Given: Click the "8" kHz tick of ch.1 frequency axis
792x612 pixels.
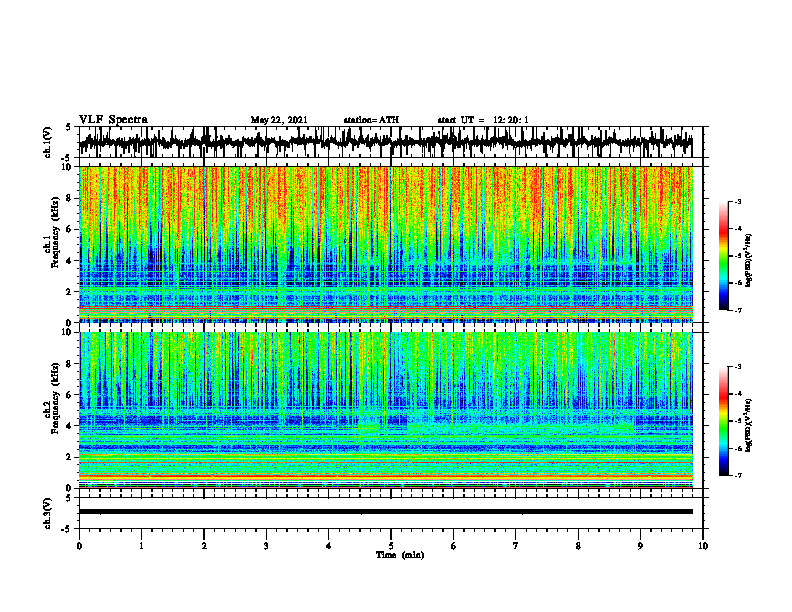Looking at the screenshot, I should click(x=70, y=198).
